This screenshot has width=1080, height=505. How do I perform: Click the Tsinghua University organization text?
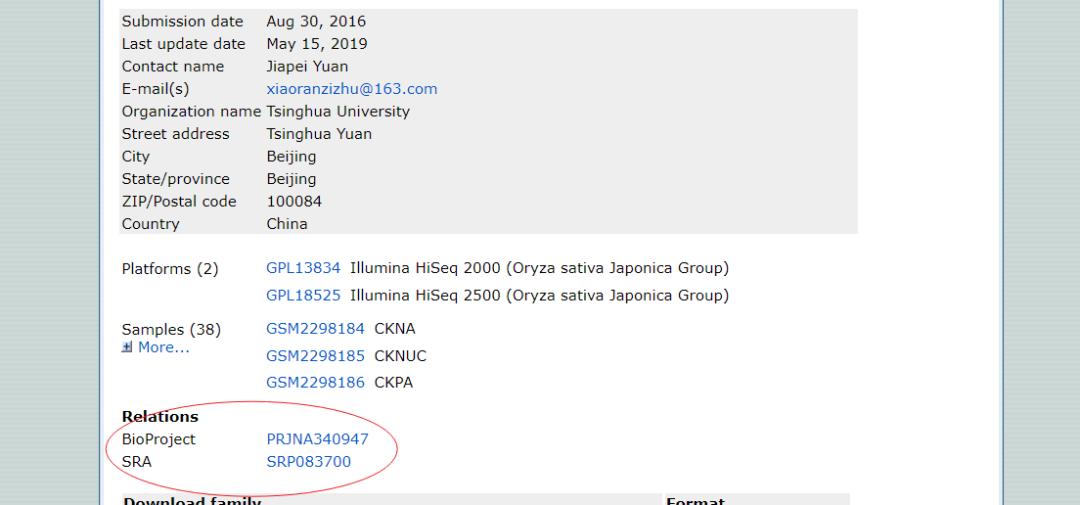338,111
